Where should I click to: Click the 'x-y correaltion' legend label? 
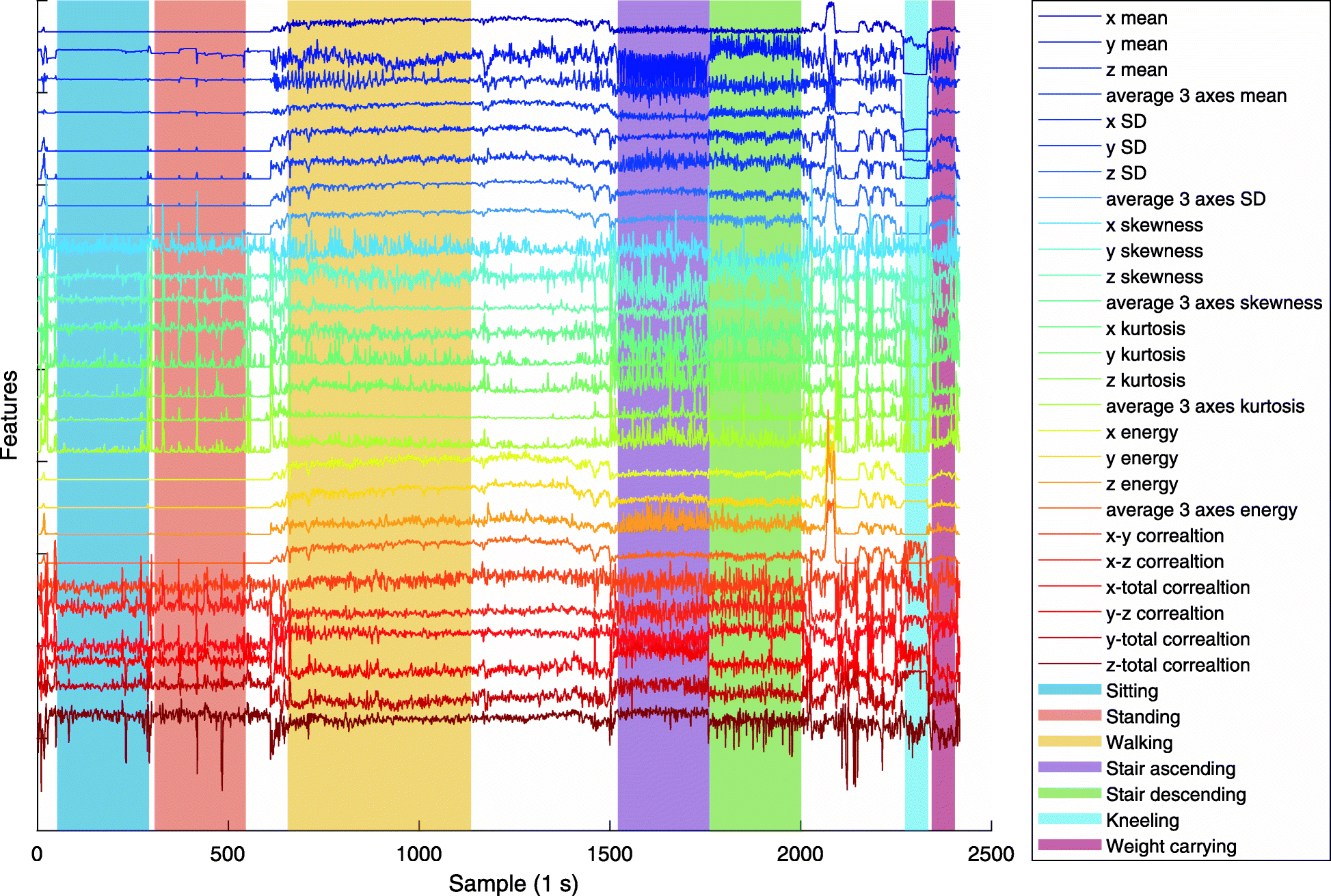tap(1164, 536)
